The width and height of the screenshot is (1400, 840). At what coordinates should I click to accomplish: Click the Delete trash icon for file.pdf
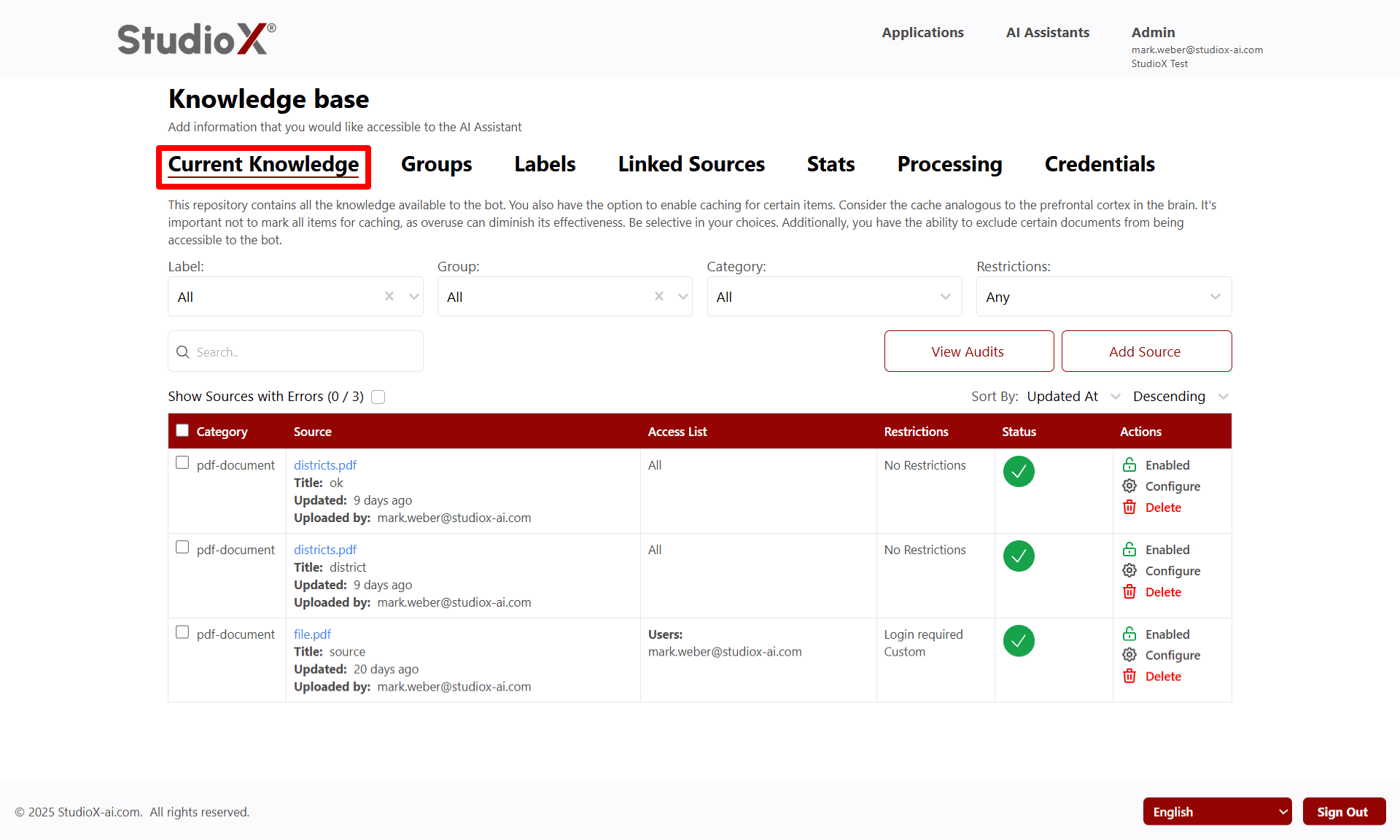tap(1129, 676)
